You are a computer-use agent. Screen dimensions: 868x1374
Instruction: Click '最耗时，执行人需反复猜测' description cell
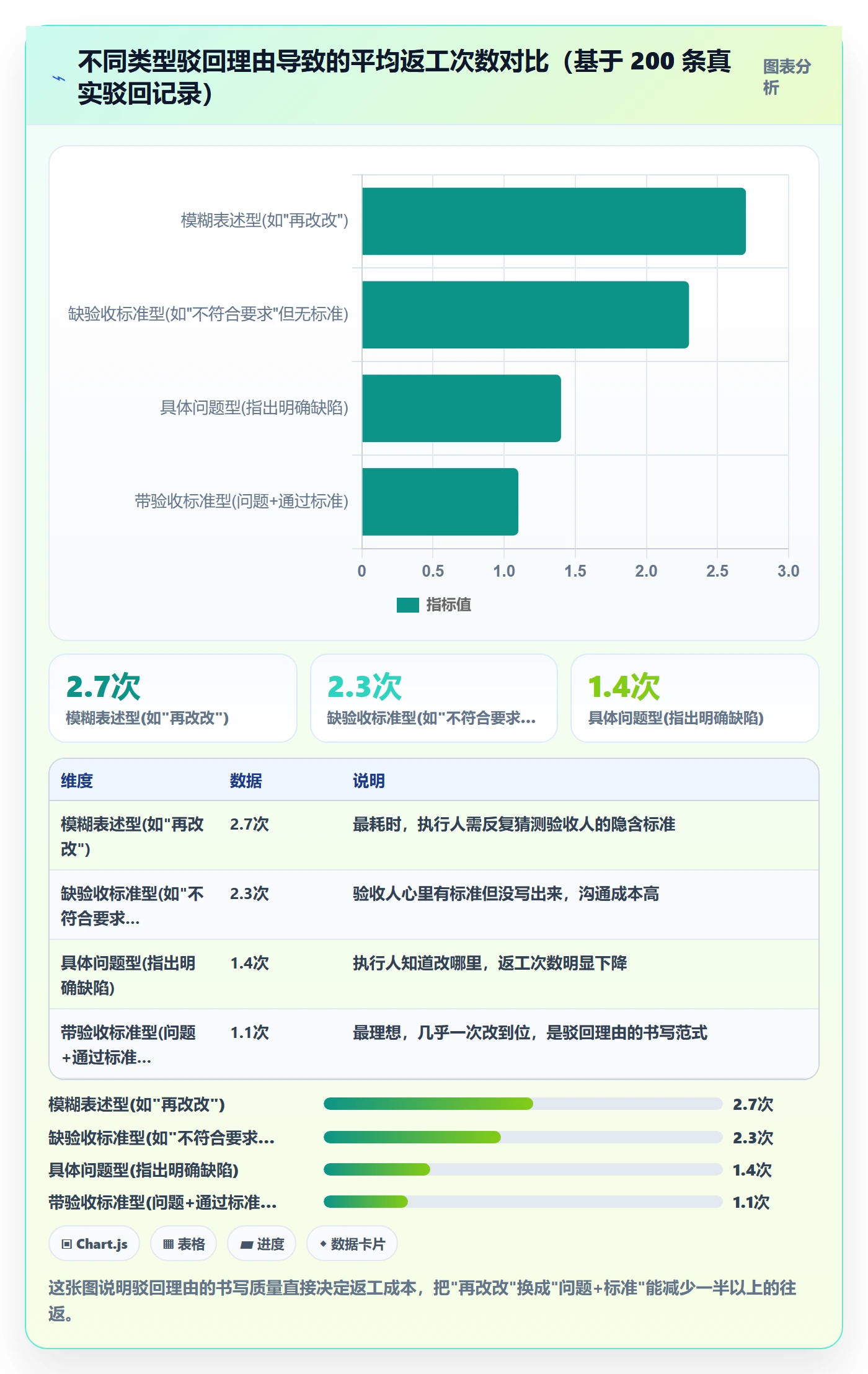[514, 824]
